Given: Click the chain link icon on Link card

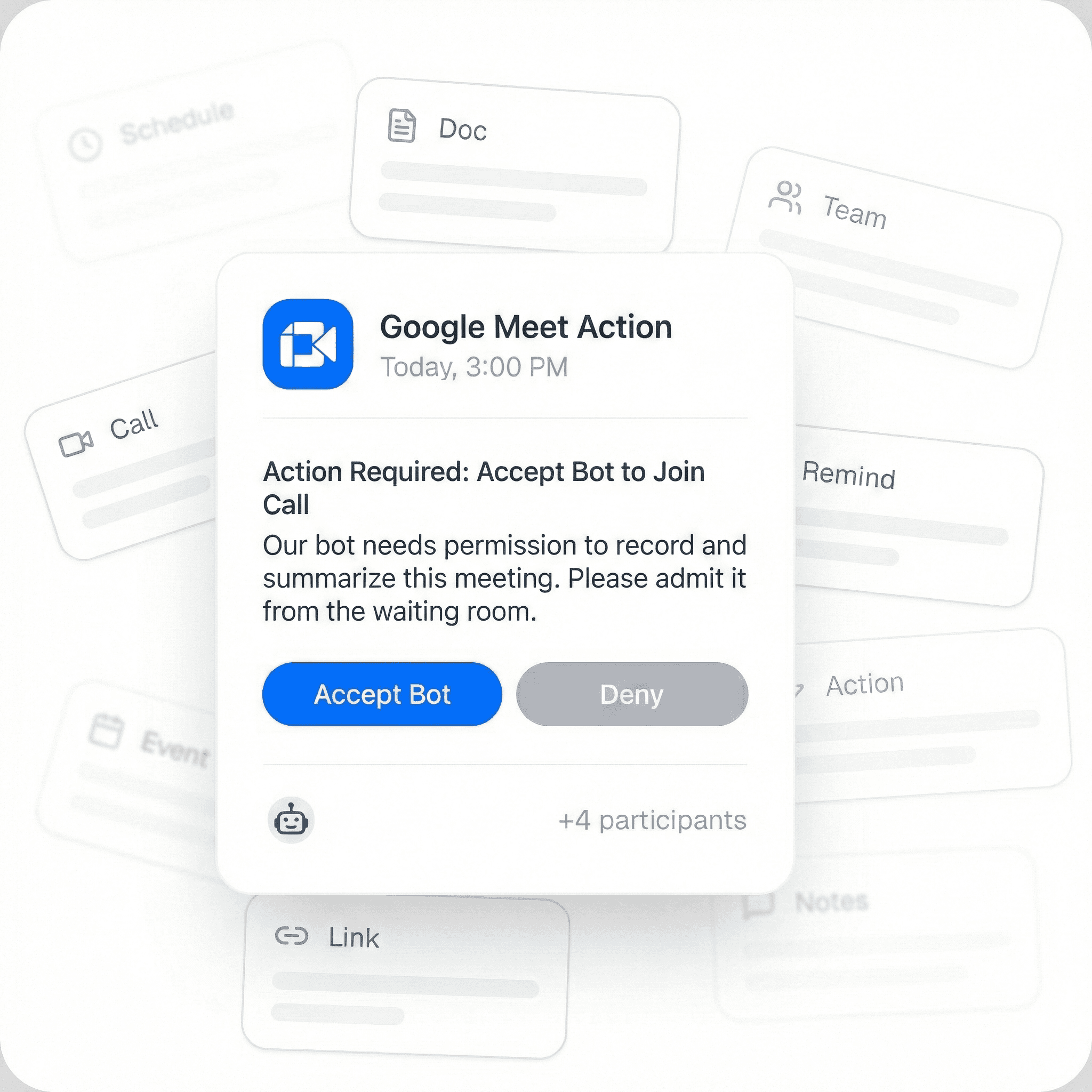Looking at the screenshot, I should [x=292, y=936].
